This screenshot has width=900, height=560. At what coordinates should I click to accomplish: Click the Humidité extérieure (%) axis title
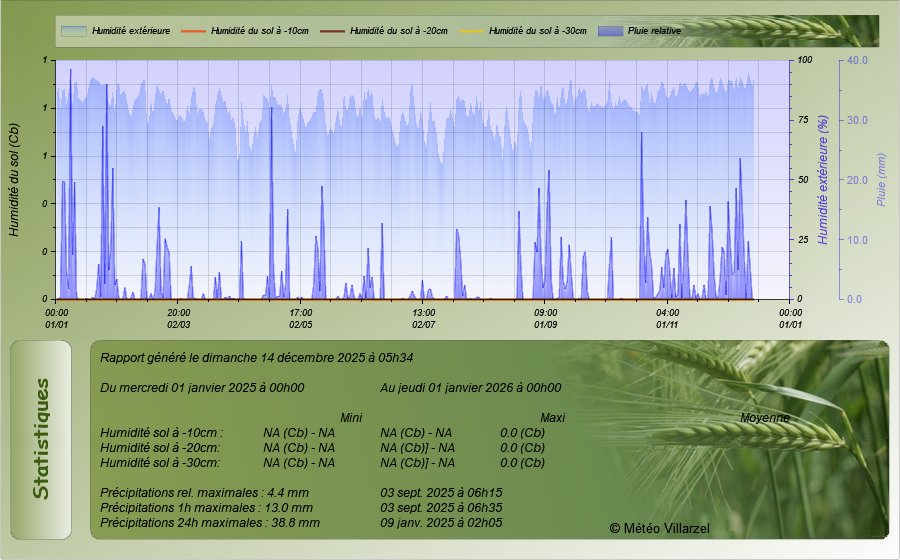tap(823, 178)
